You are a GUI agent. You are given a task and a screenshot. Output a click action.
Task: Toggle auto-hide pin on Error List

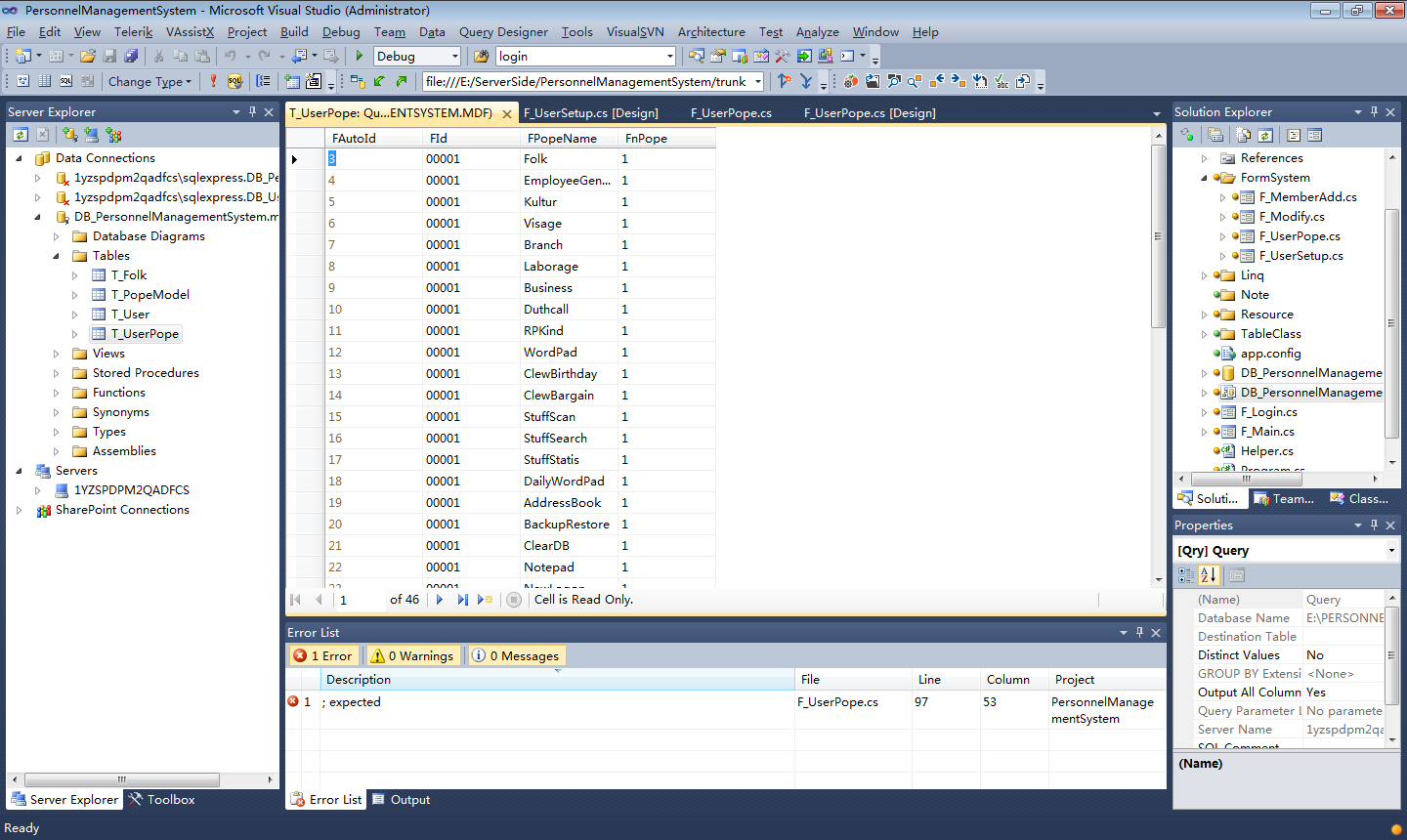(x=1139, y=633)
